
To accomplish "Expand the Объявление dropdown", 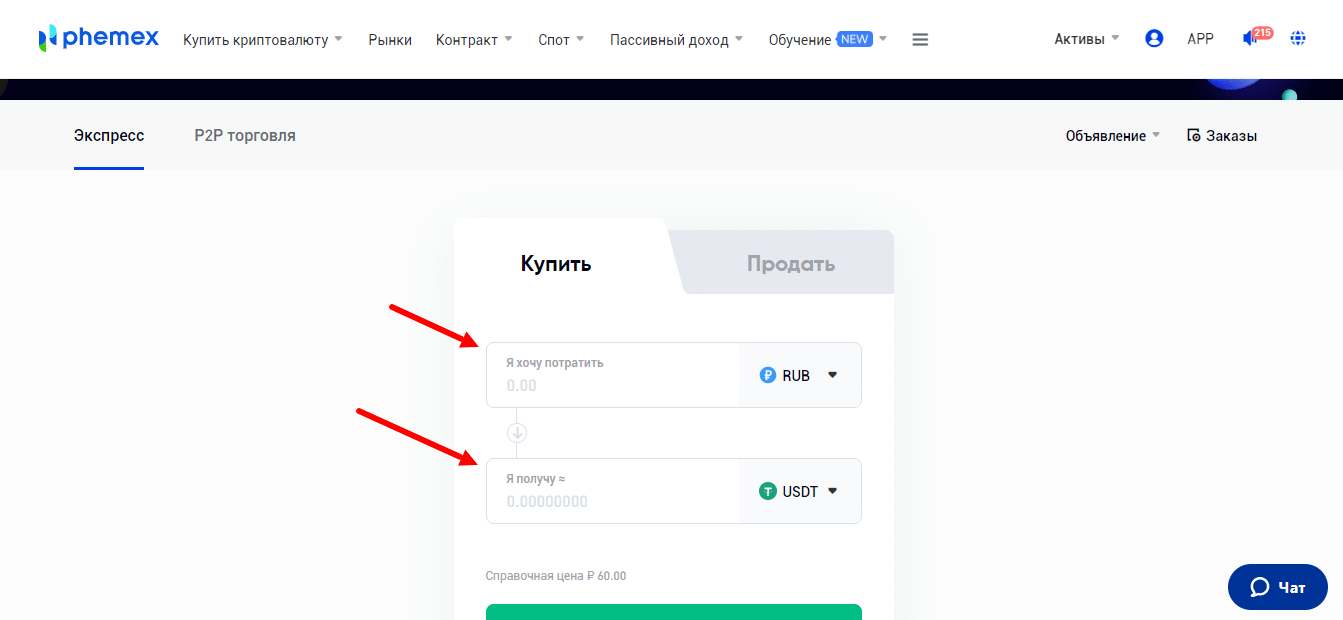I will click(1112, 136).
